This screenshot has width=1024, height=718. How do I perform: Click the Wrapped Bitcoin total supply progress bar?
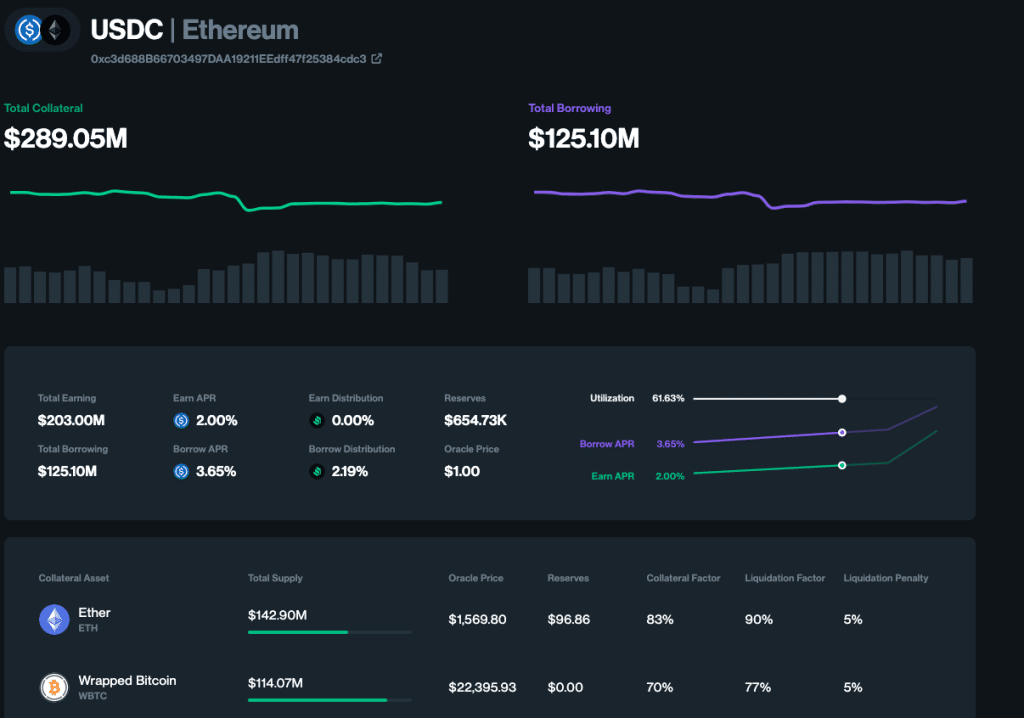(330, 700)
